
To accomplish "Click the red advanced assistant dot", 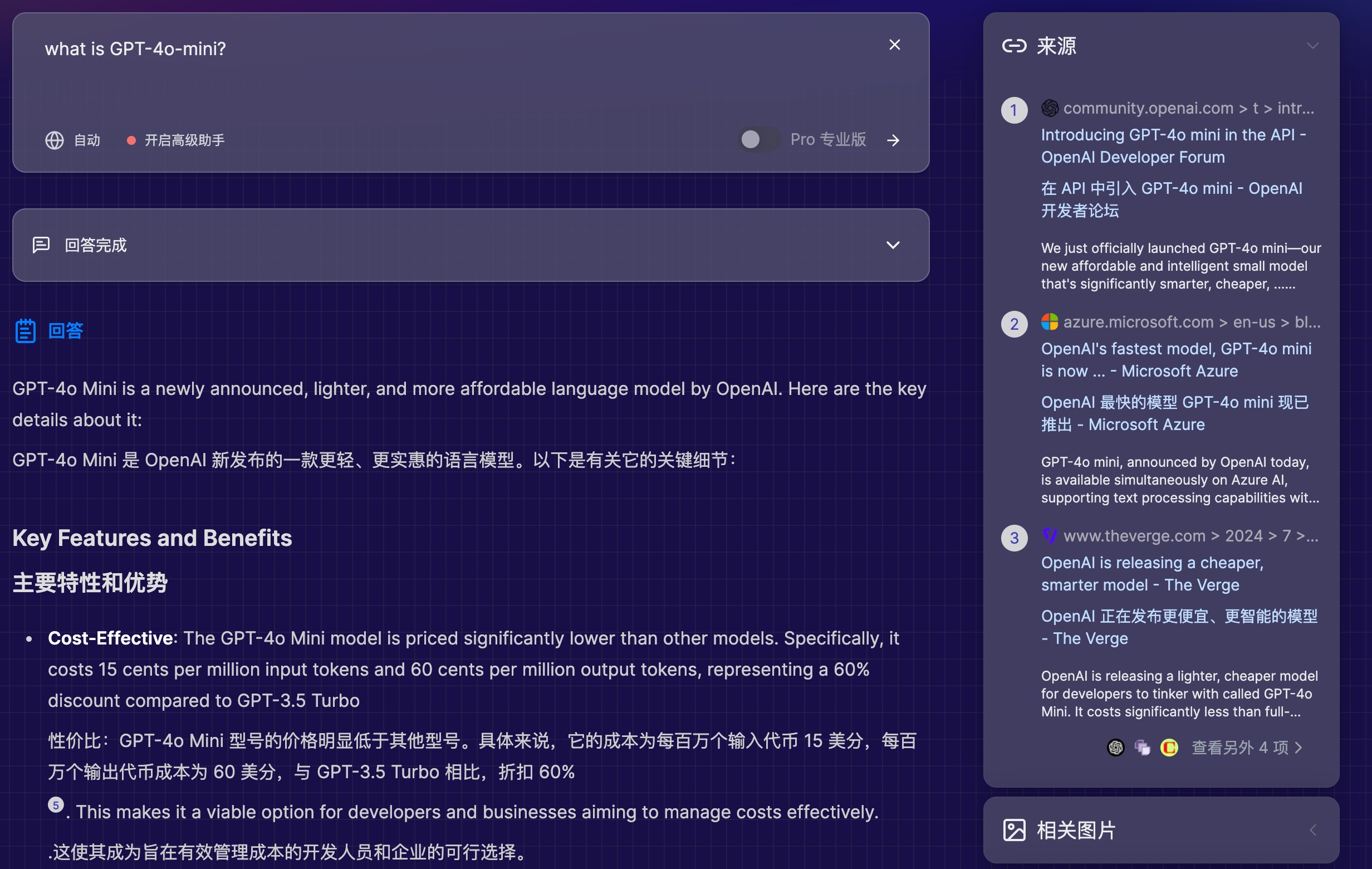I will [x=131, y=140].
